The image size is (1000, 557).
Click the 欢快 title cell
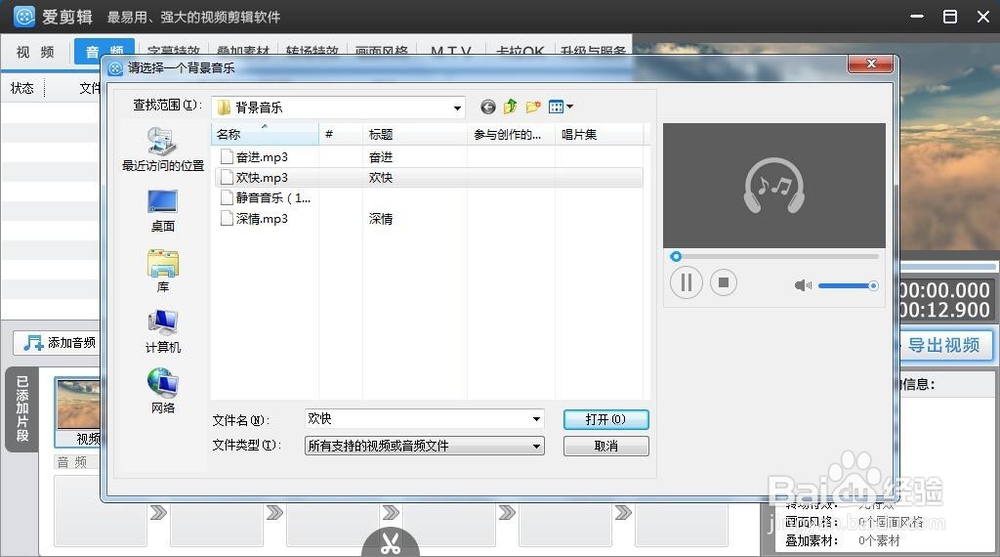tap(380, 178)
